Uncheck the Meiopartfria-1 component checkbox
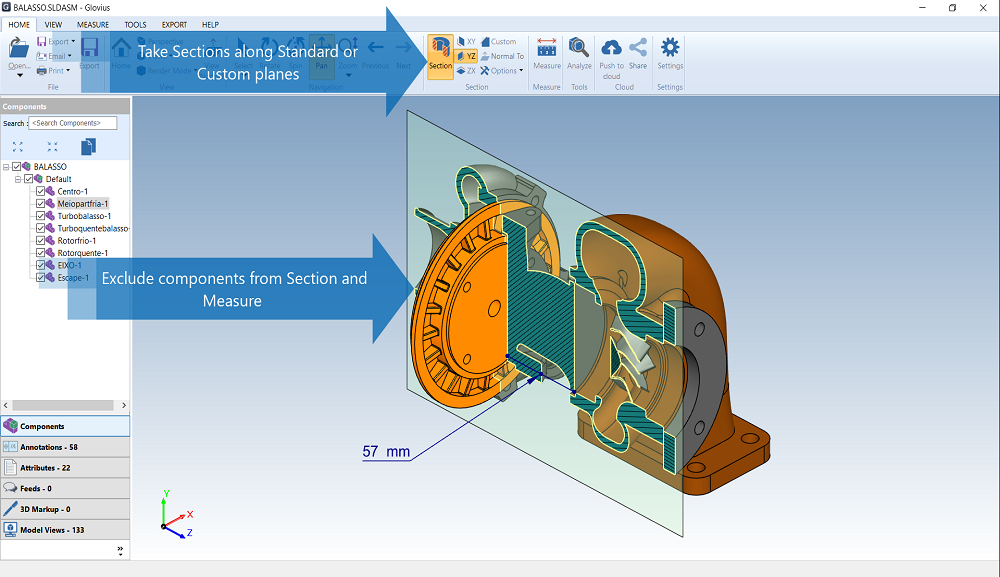This screenshot has width=1000, height=577. [x=41, y=203]
